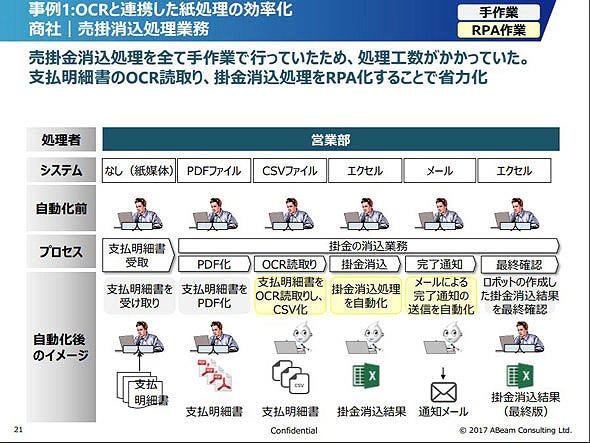Click the © 2017 ABeam Consulting Ltd. notice
Screen dimensions: 590x443
click(515, 430)
